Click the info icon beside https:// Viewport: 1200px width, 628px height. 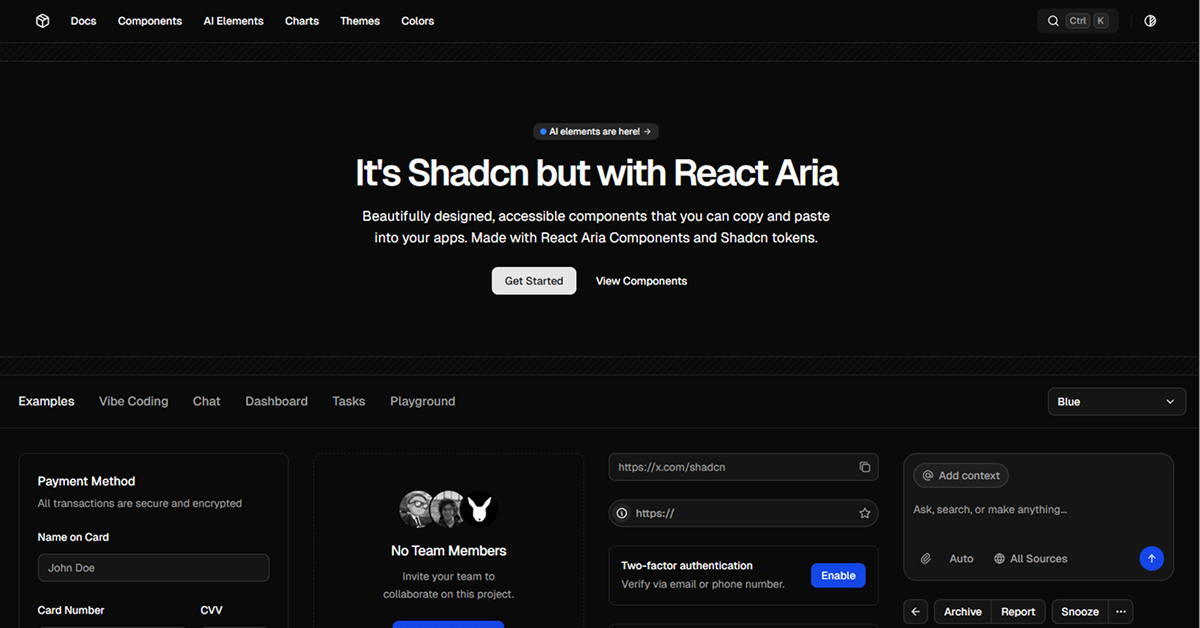(622, 513)
